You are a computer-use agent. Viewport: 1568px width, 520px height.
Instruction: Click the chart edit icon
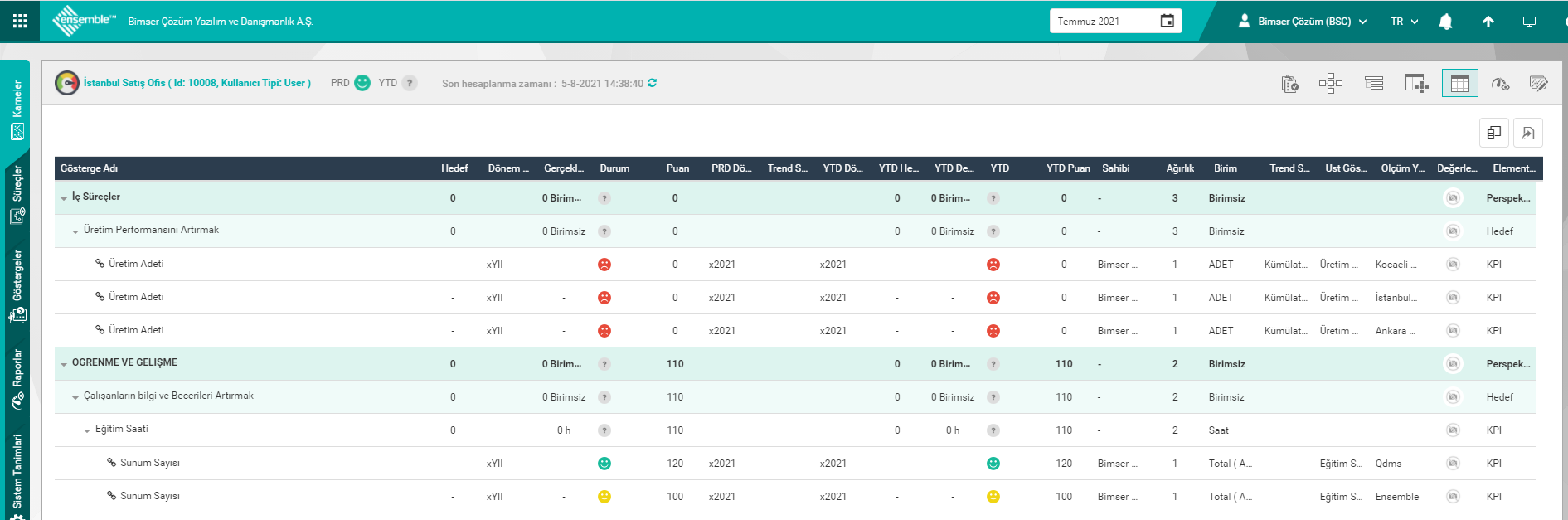coord(1538,83)
